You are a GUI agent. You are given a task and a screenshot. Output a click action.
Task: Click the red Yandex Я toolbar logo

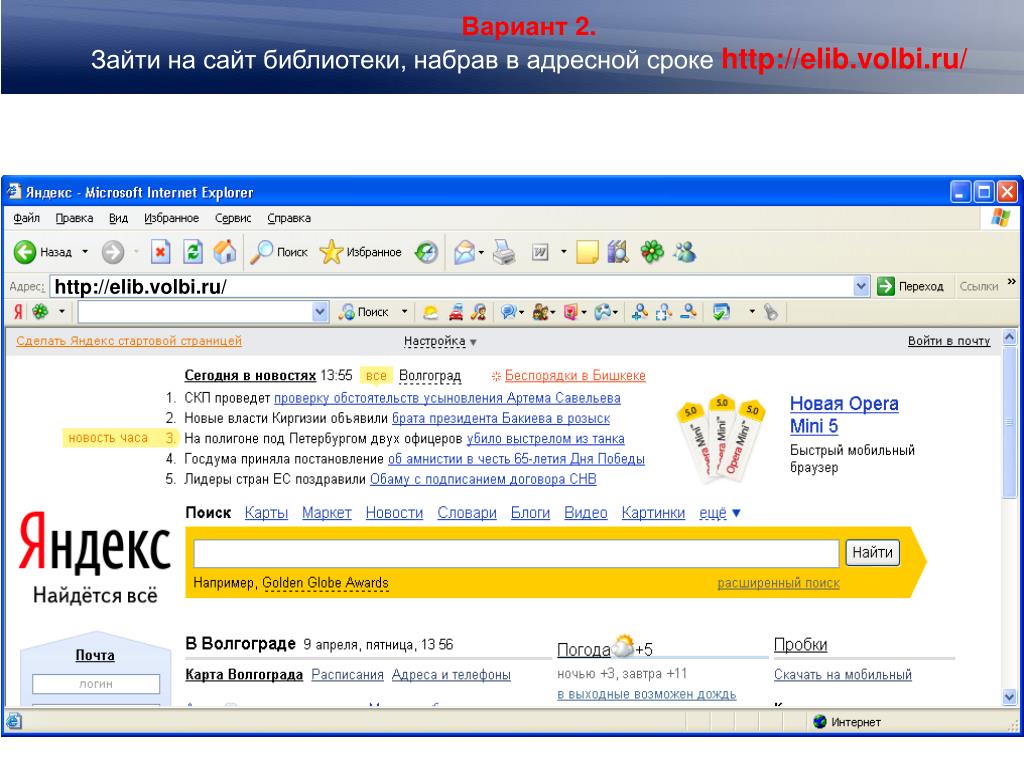tap(18, 312)
